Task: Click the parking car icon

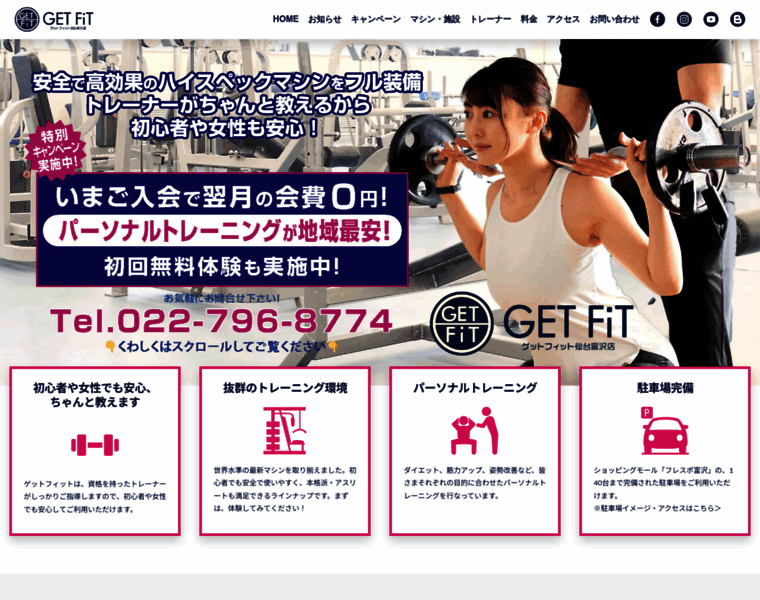Action: 665,430
